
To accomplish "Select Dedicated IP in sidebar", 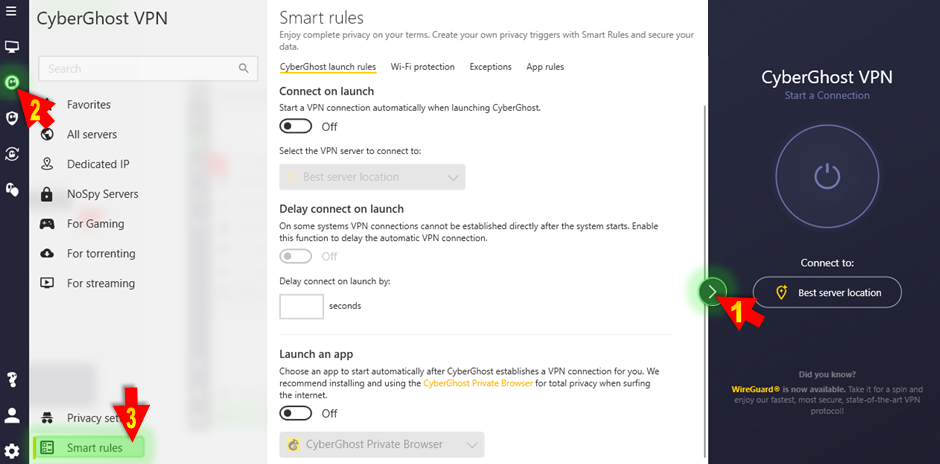I will point(98,164).
